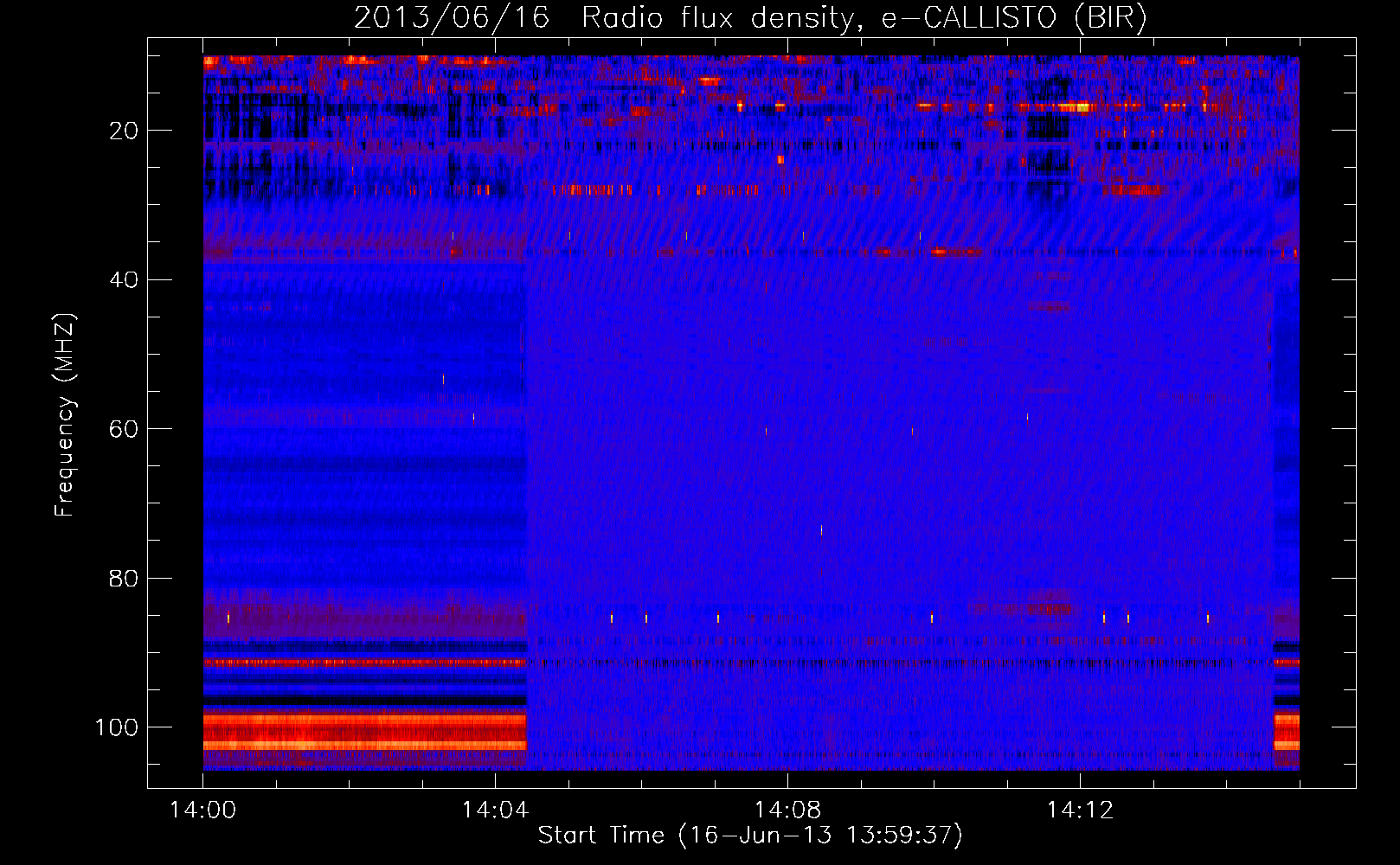Viewport: 1400px width, 865px height.
Task: Click the 40 MHz frequency tick label
Action: [x=124, y=280]
